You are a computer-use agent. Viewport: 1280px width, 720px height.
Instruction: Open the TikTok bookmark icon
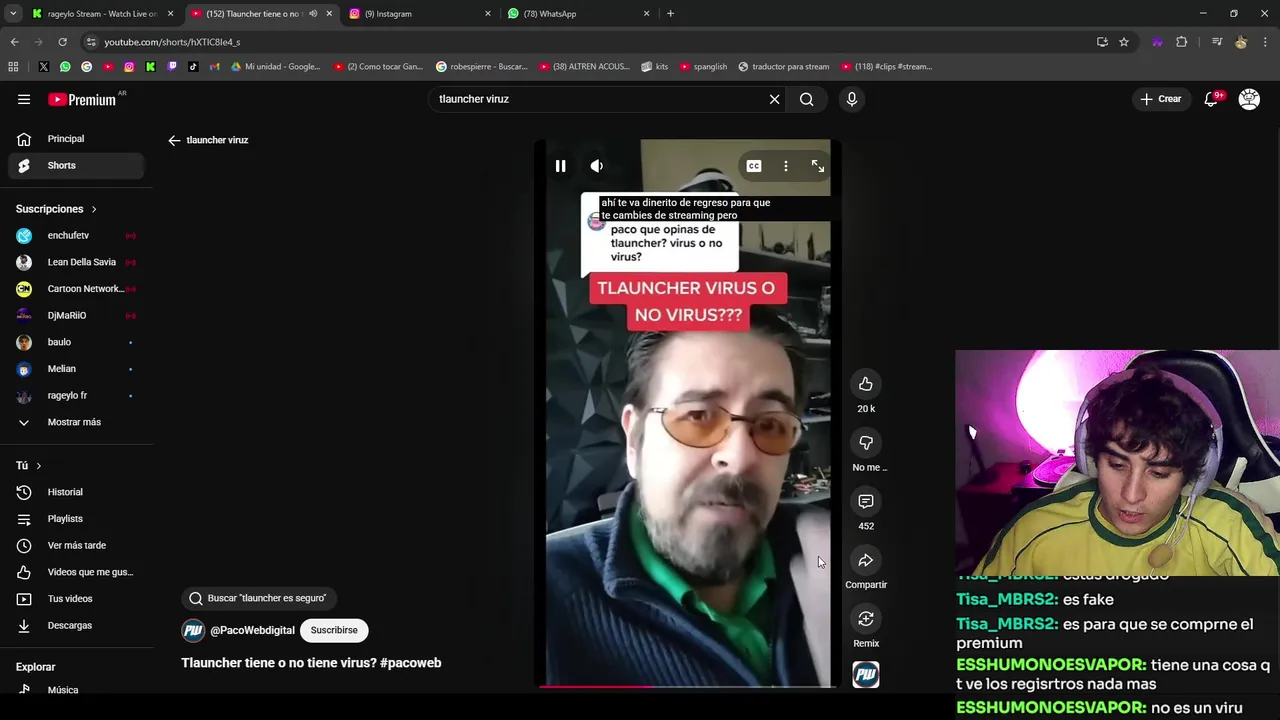pyautogui.click(x=193, y=67)
